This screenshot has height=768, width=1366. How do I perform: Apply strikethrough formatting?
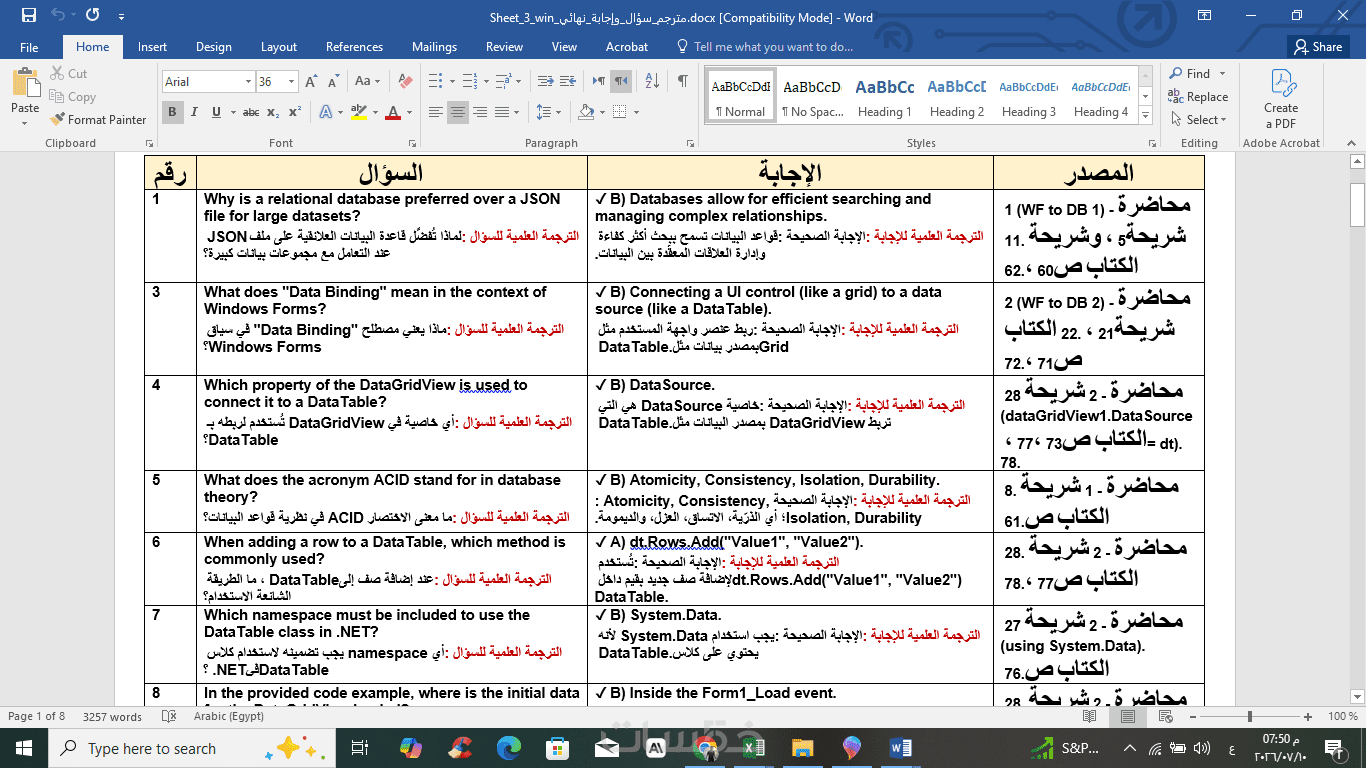click(x=251, y=112)
